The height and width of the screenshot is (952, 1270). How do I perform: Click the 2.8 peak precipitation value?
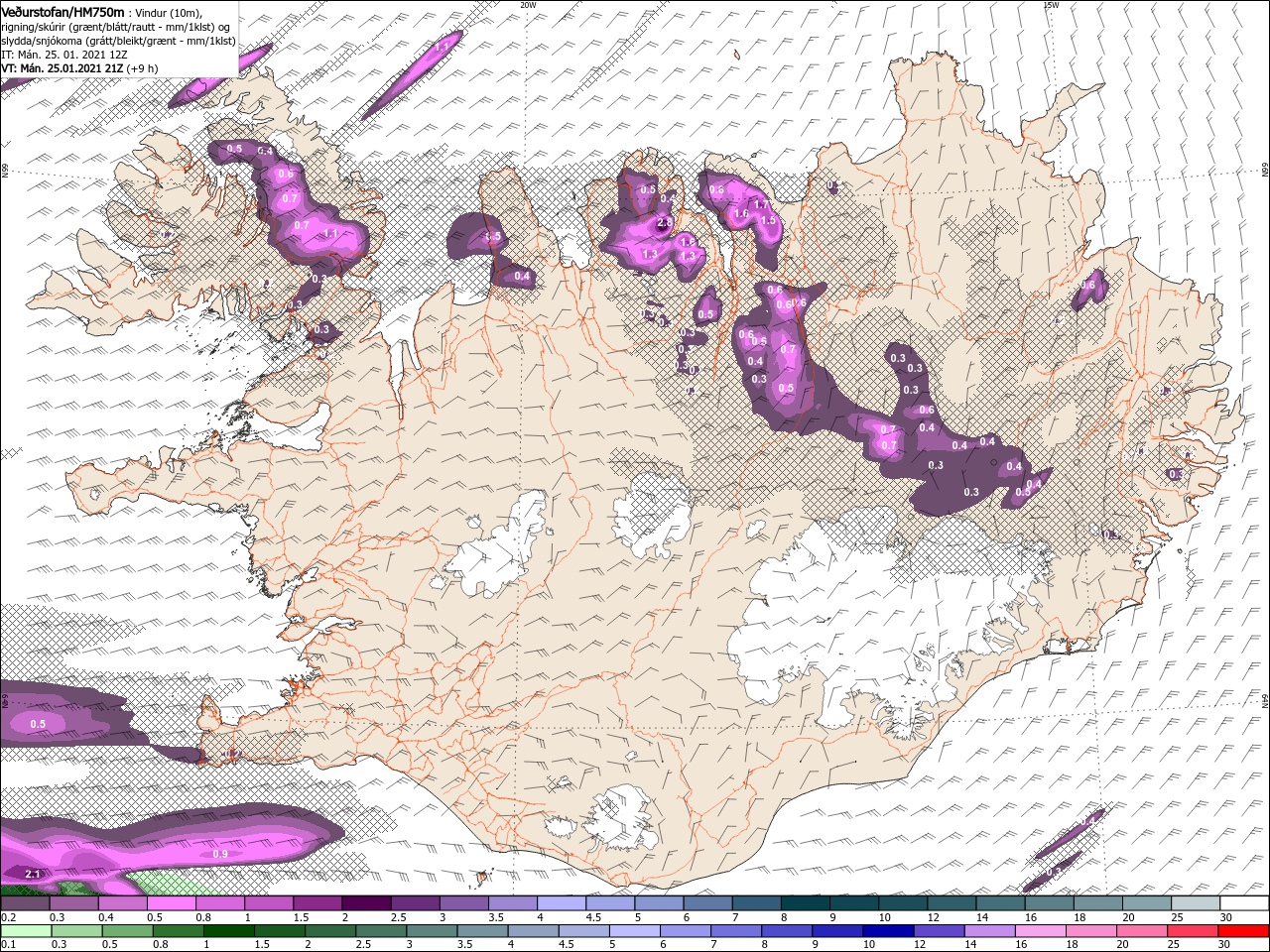click(665, 223)
